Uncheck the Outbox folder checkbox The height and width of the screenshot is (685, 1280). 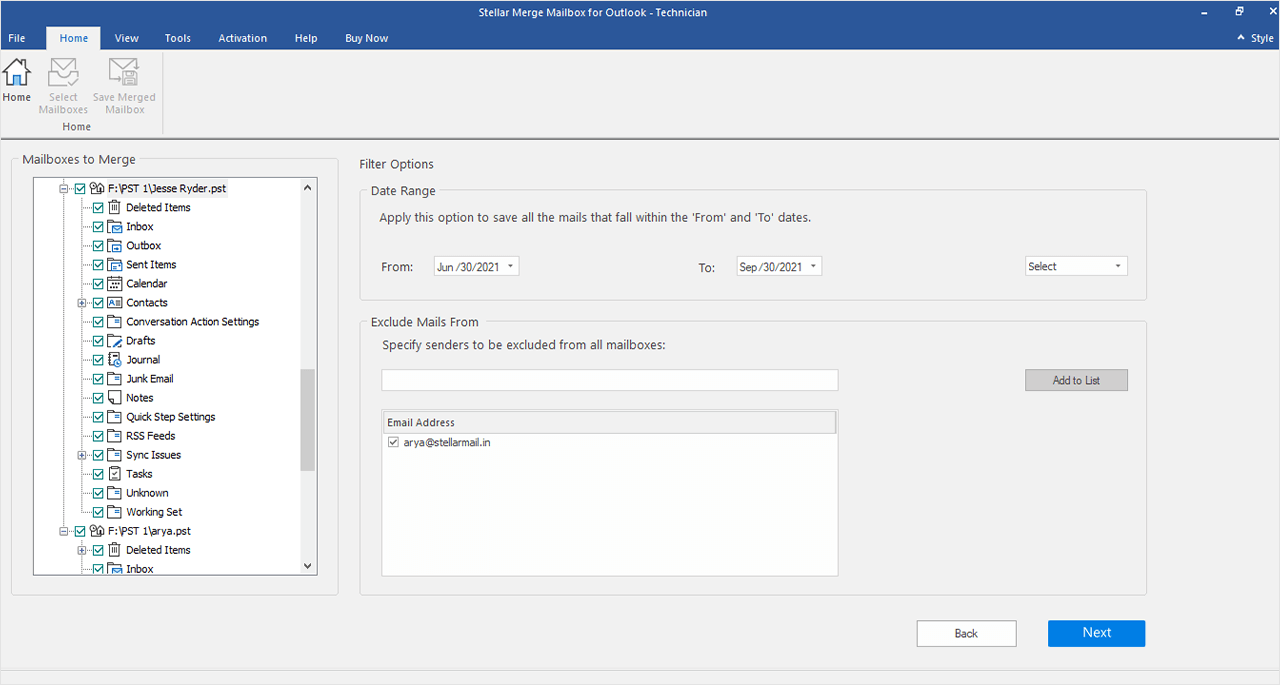[98, 245]
